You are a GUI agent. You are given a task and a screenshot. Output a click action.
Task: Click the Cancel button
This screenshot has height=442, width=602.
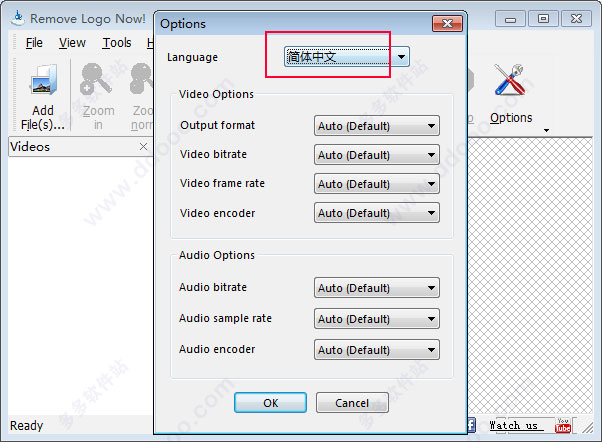point(352,403)
